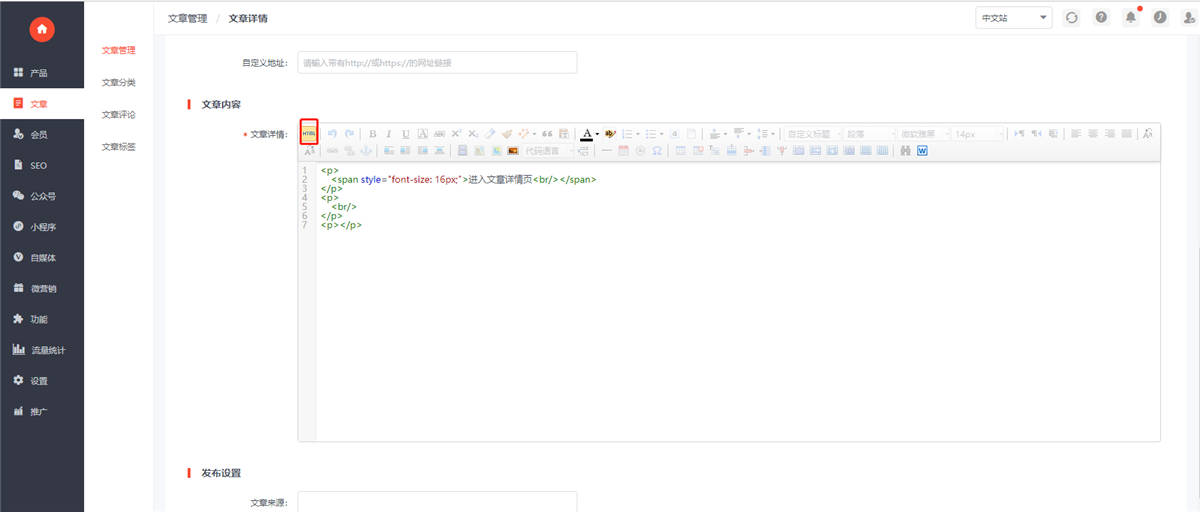
Task: Open 中文站 site dropdown
Action: click(1014, 18)
